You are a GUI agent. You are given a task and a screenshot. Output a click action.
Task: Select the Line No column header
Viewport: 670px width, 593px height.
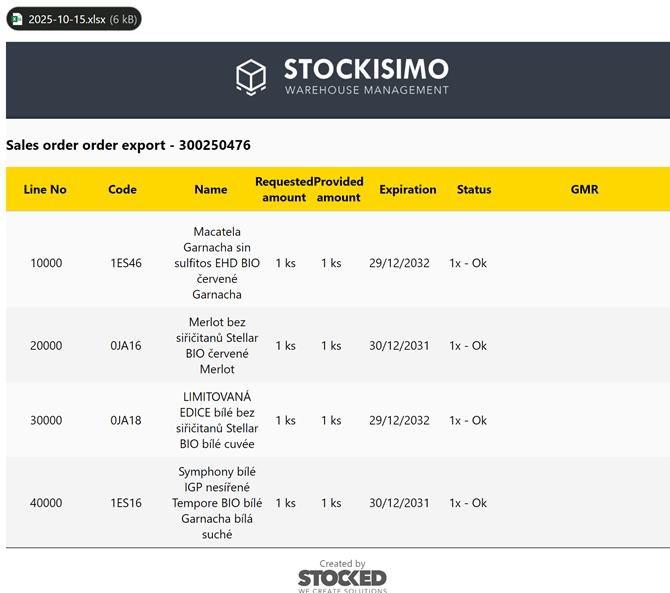coord(45,189)
